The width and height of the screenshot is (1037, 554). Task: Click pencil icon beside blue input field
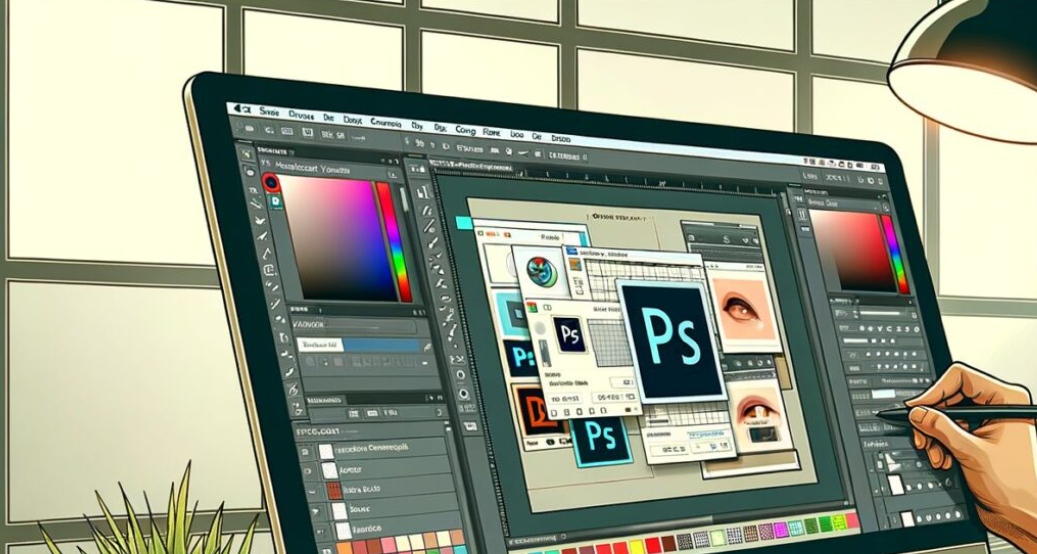tap(427, 346)
